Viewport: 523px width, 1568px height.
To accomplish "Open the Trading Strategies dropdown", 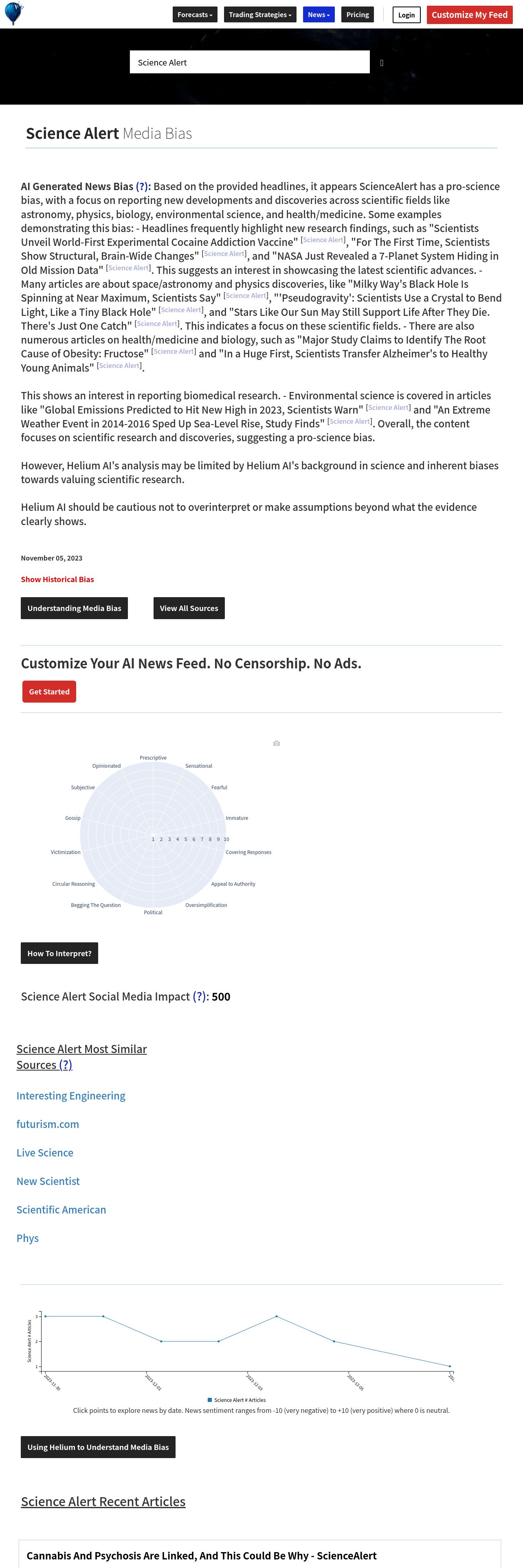I will pos(260,15).
